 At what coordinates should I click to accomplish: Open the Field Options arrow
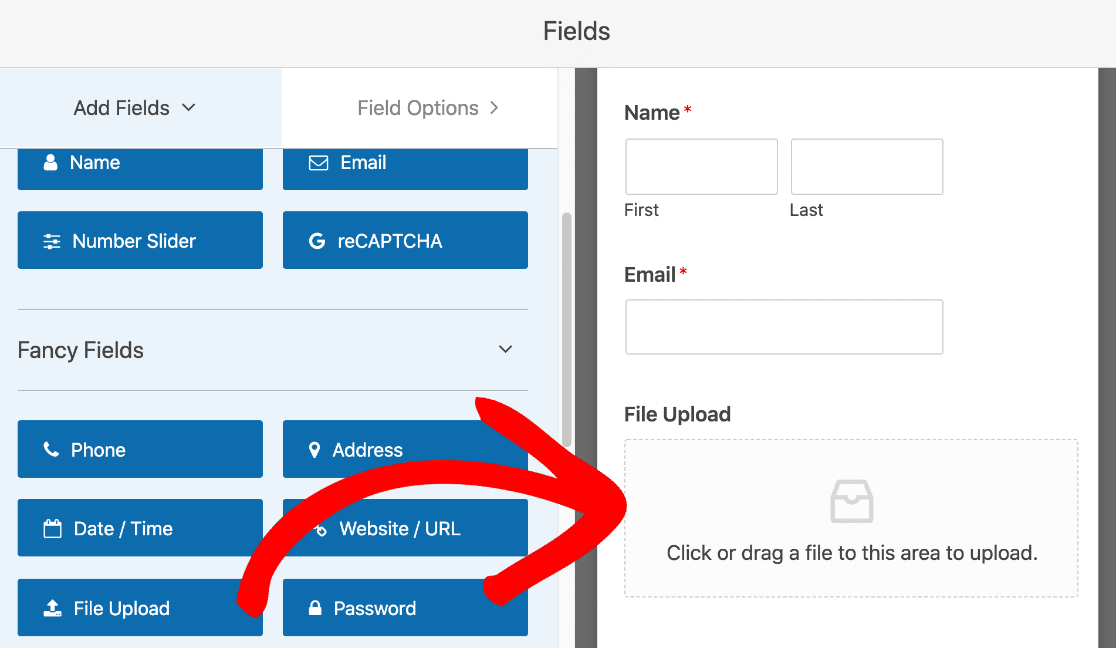(x=494, y=108)
